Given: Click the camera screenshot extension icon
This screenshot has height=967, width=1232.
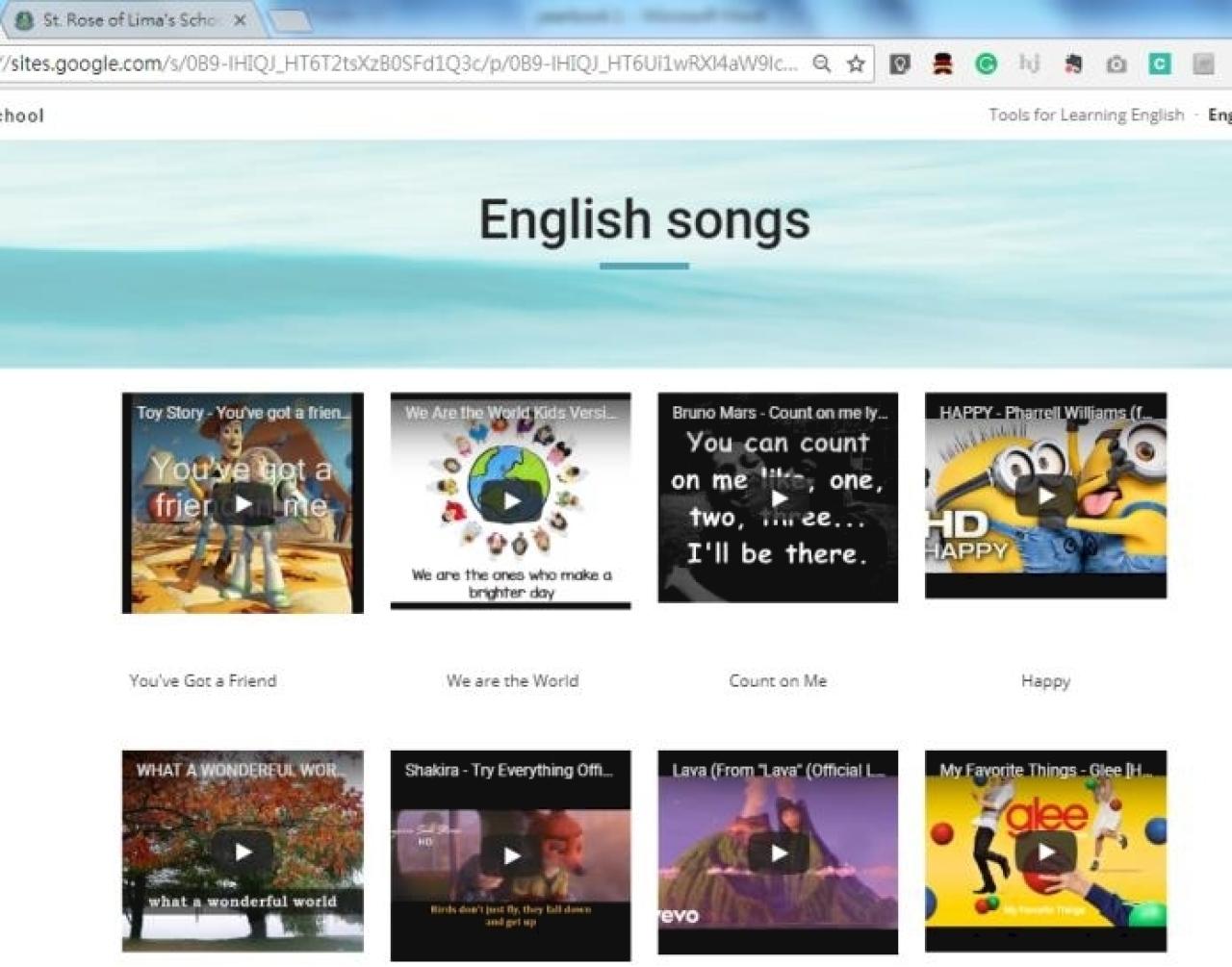Looking at the screenshot, I should pos(1116,64).
